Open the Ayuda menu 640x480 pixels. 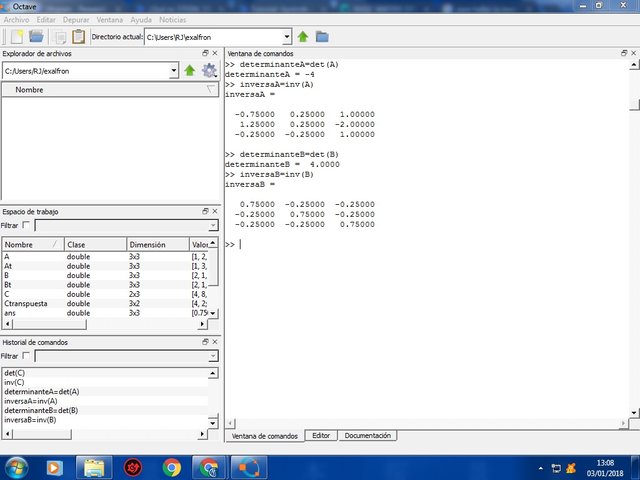141,20
